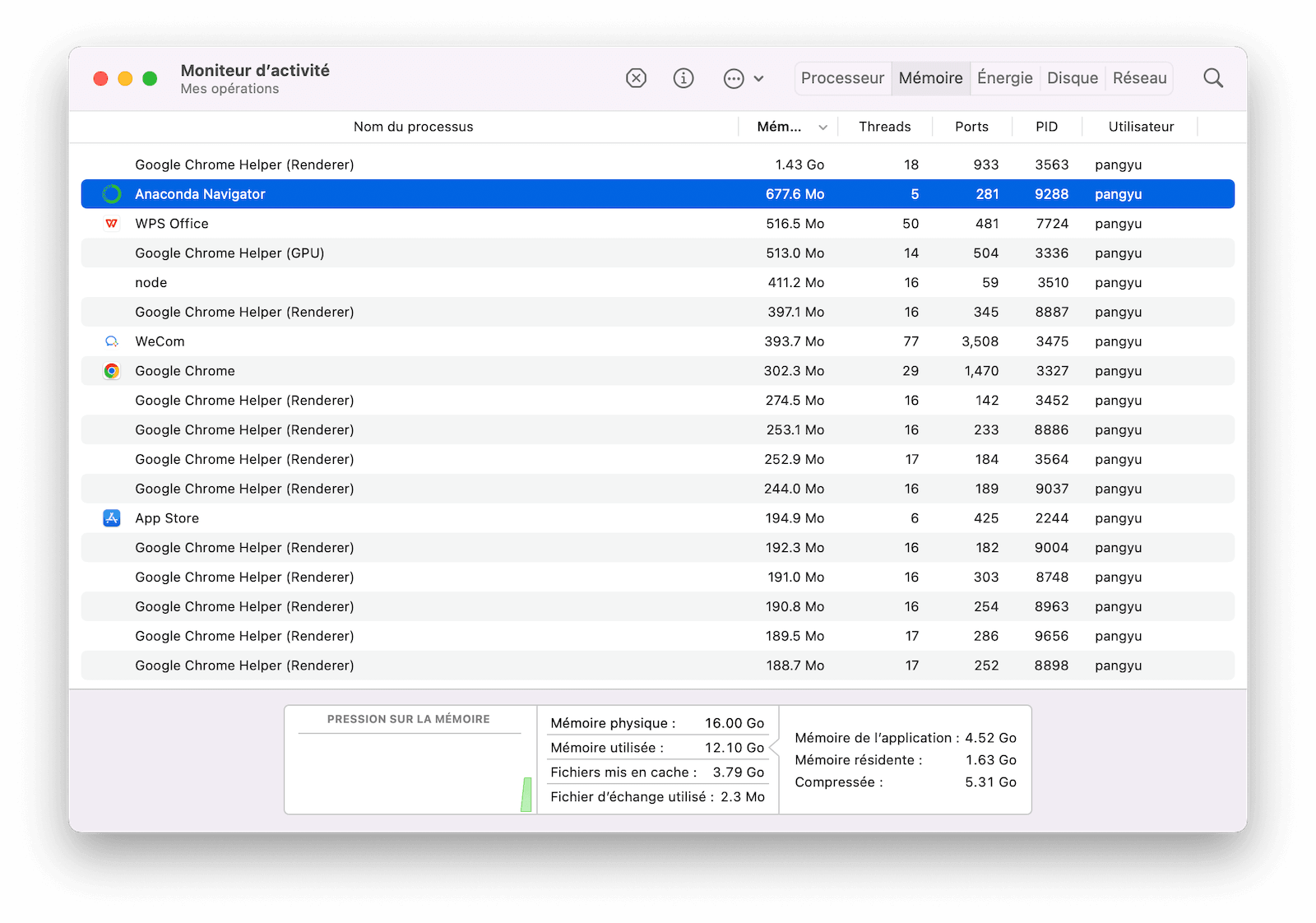Sort by the PID column header
Screen dimensions: 1316x923
1047,127
